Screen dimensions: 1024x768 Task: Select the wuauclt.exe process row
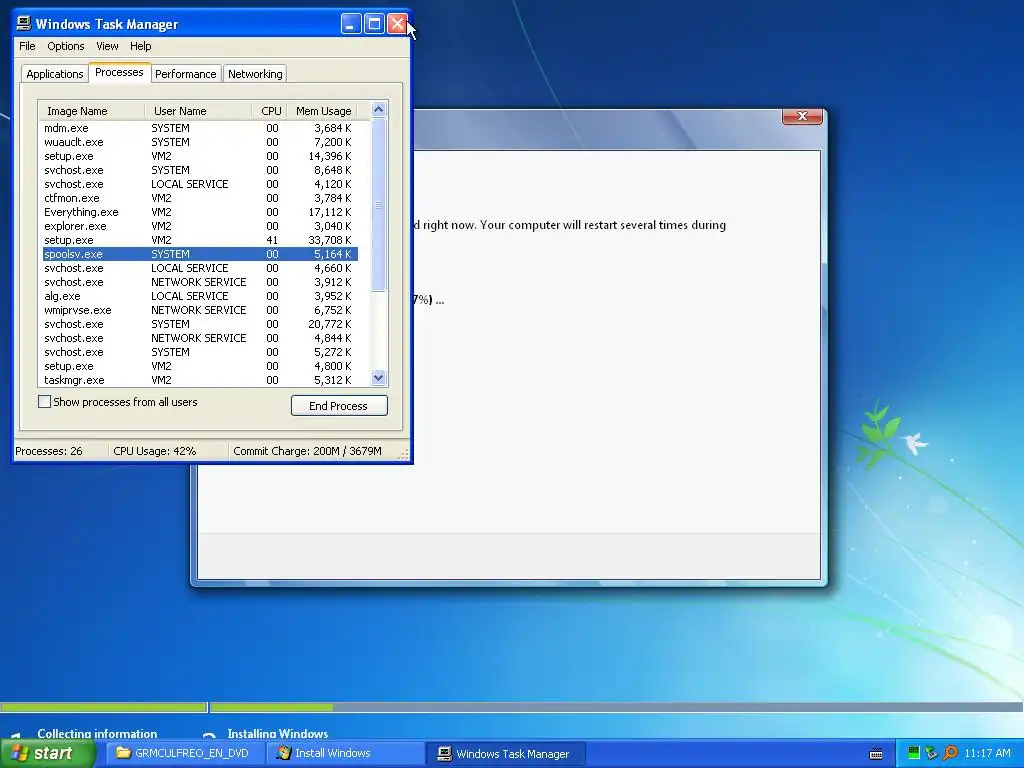[200, 142]
